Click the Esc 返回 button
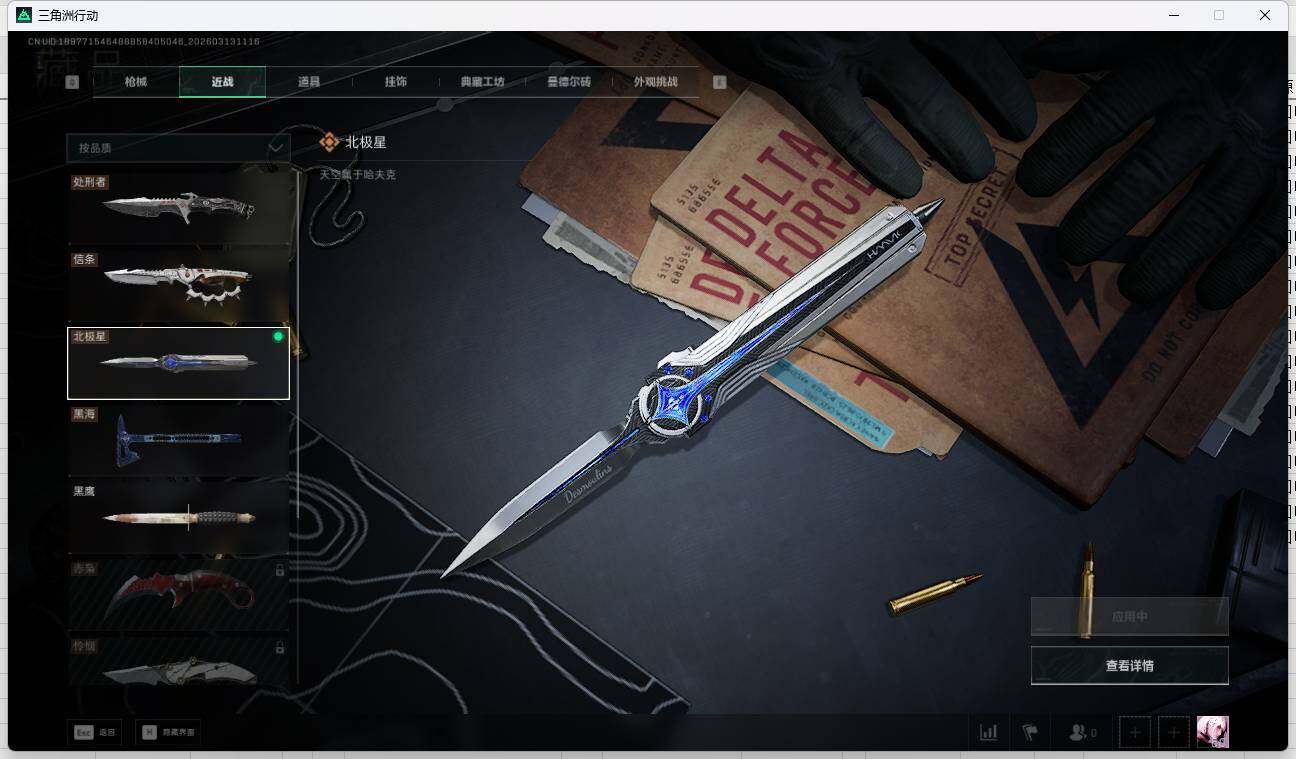 tap(95, 733)
